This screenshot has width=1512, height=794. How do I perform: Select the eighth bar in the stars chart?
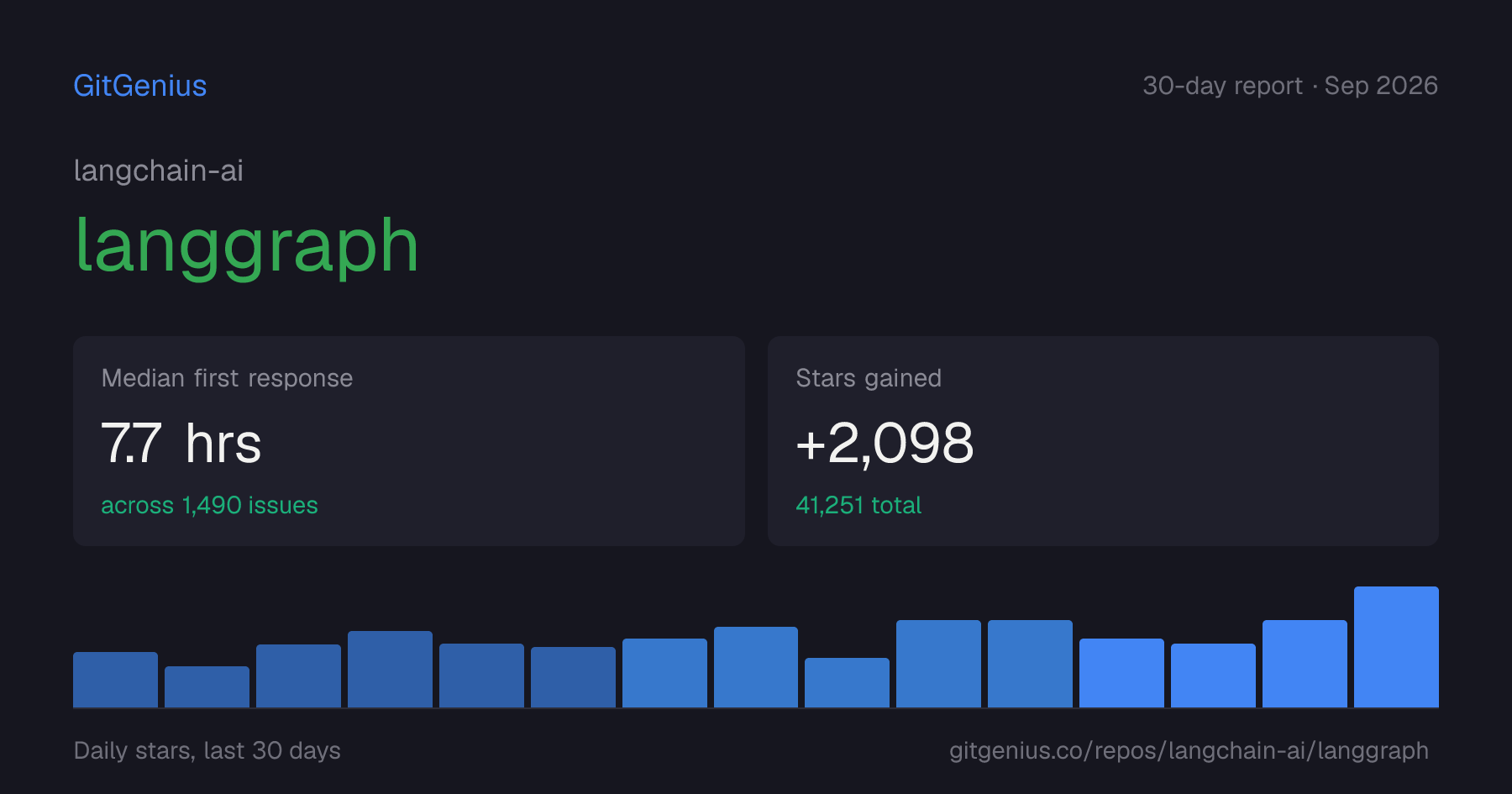[756, 667]
